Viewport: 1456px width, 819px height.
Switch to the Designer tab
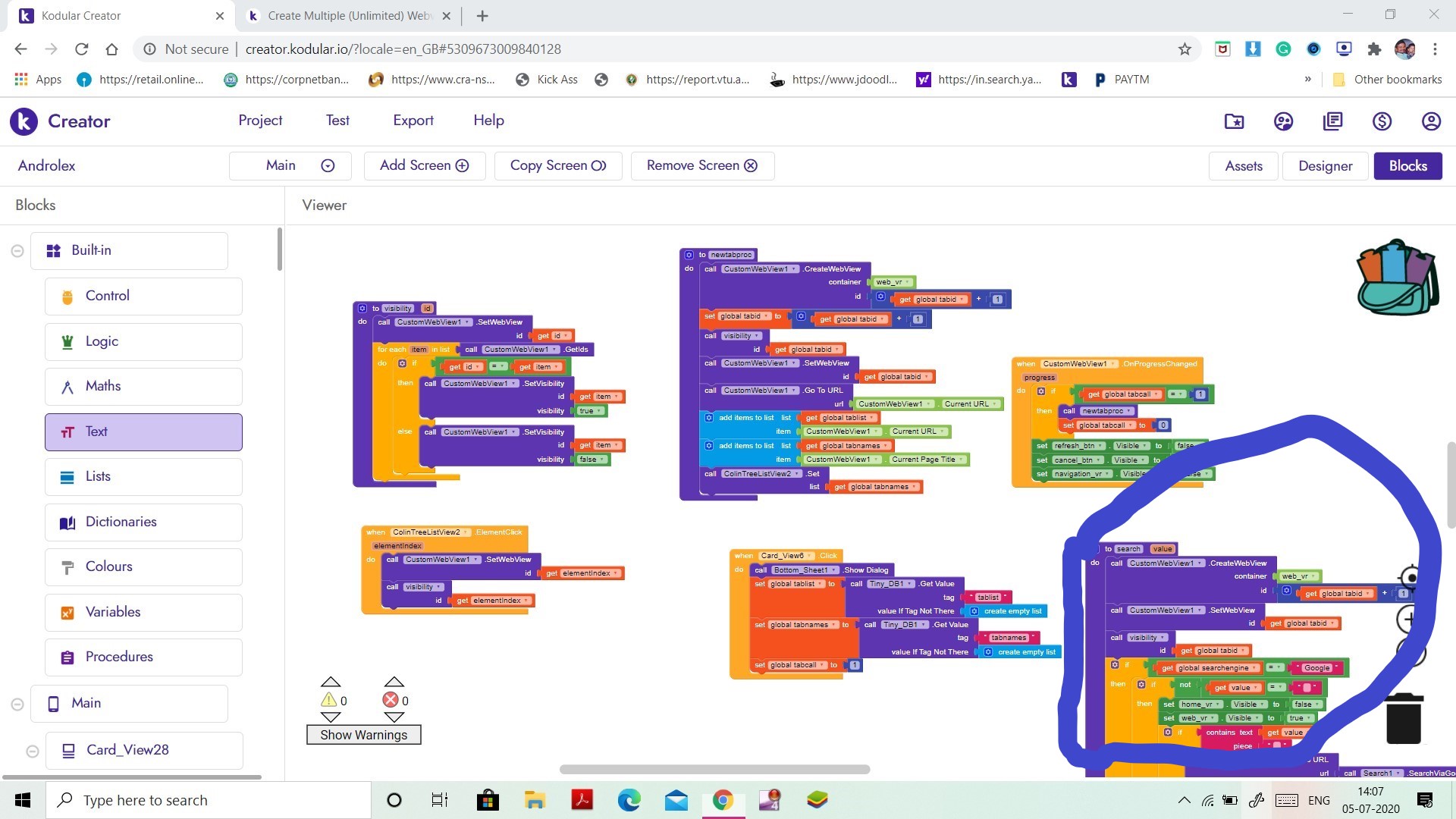click(x=1325, y=165)
